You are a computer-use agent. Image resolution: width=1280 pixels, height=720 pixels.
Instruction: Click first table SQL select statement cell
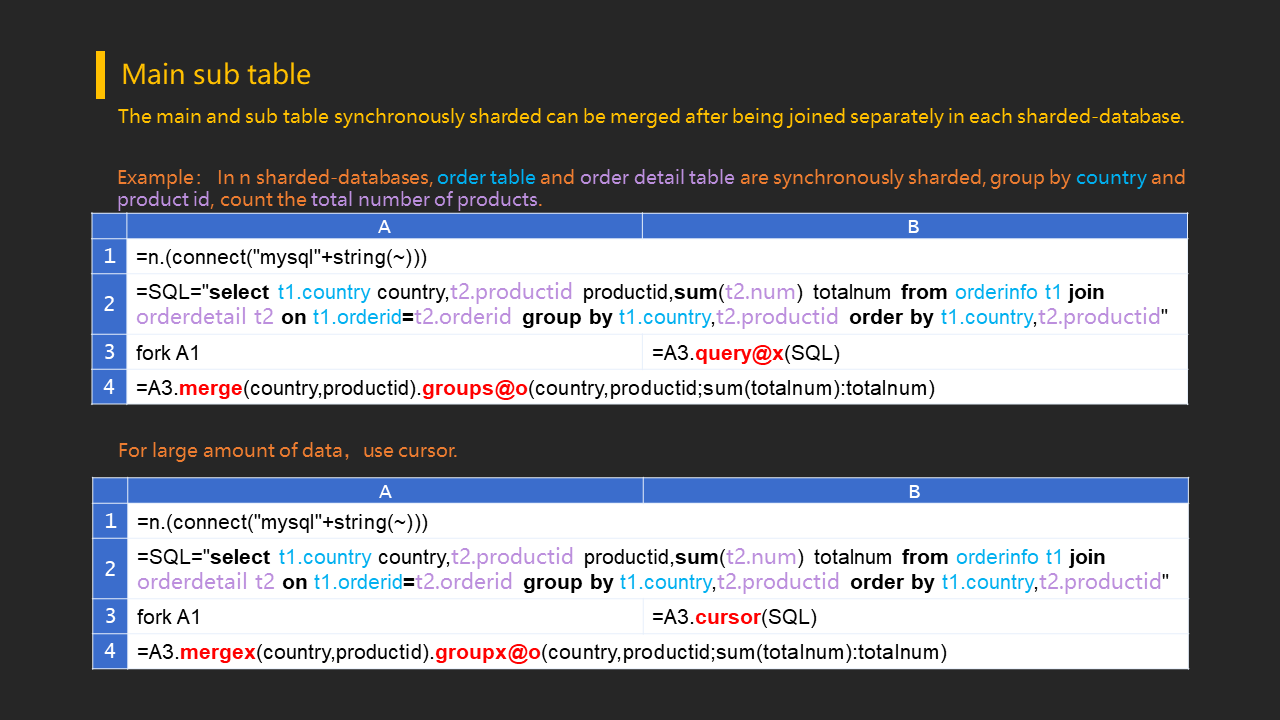point(657,304)
